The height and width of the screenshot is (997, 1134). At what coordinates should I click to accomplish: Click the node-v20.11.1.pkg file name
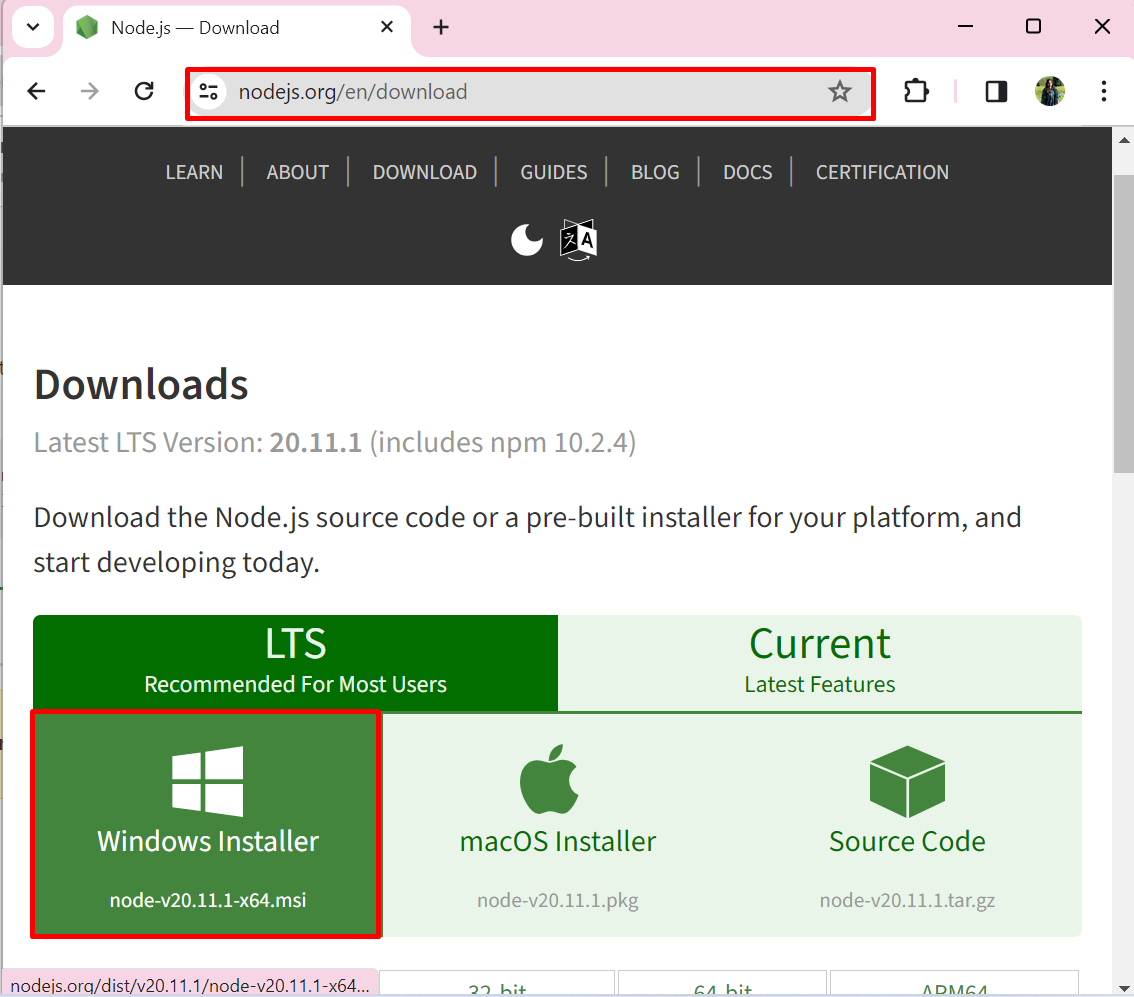[558, 900]
